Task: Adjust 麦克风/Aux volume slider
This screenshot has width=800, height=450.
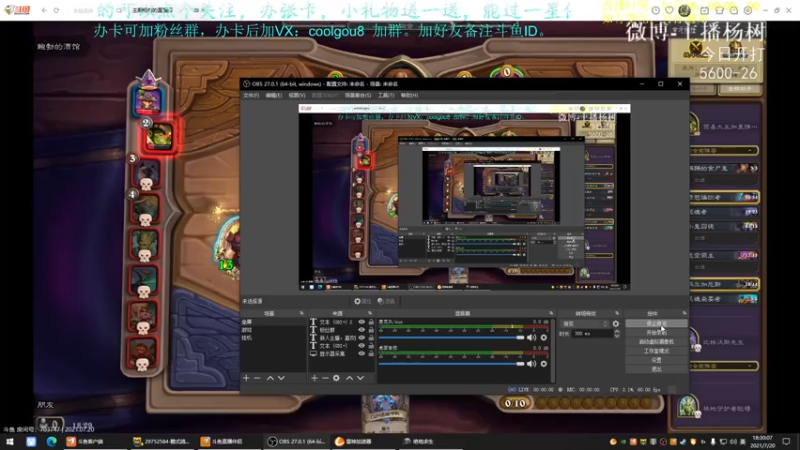Action: click(452, 338)
